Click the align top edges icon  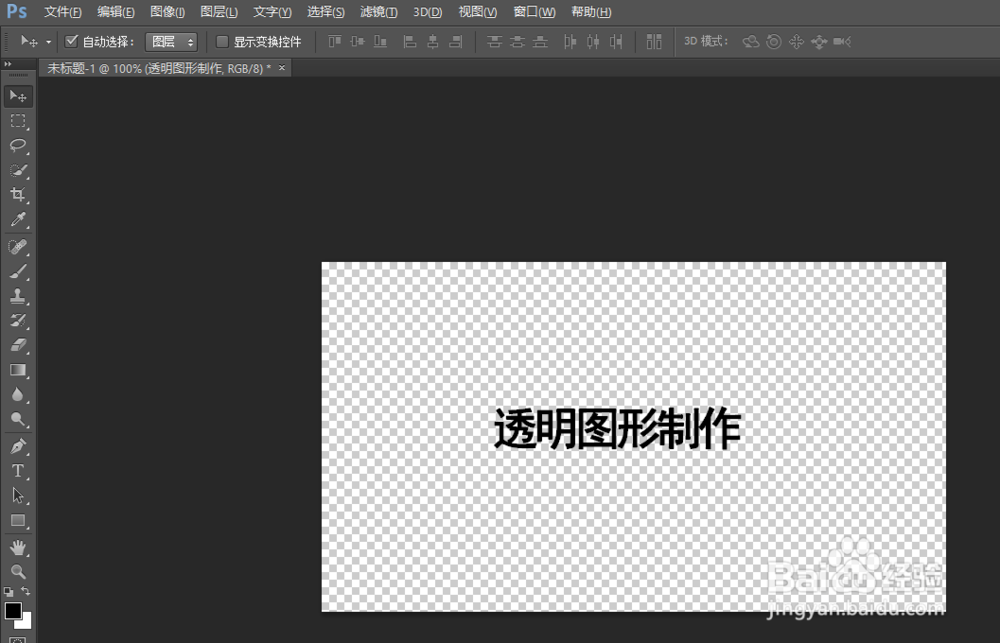(335, 41)
